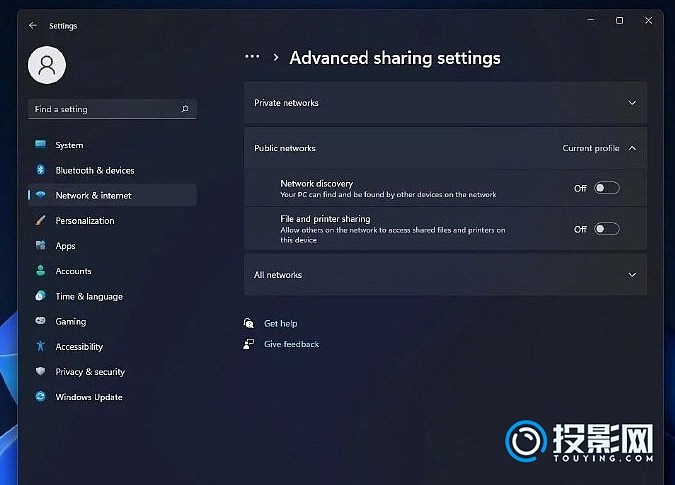The image size is (675, 485).
Task: Open Apps settings page
Action: (112, 246)
